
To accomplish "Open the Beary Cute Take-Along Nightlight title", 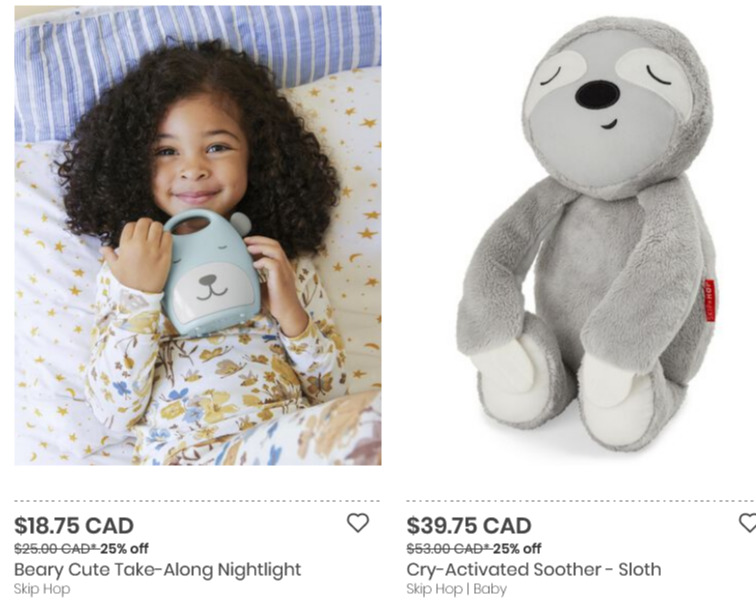I will point(157,569).
